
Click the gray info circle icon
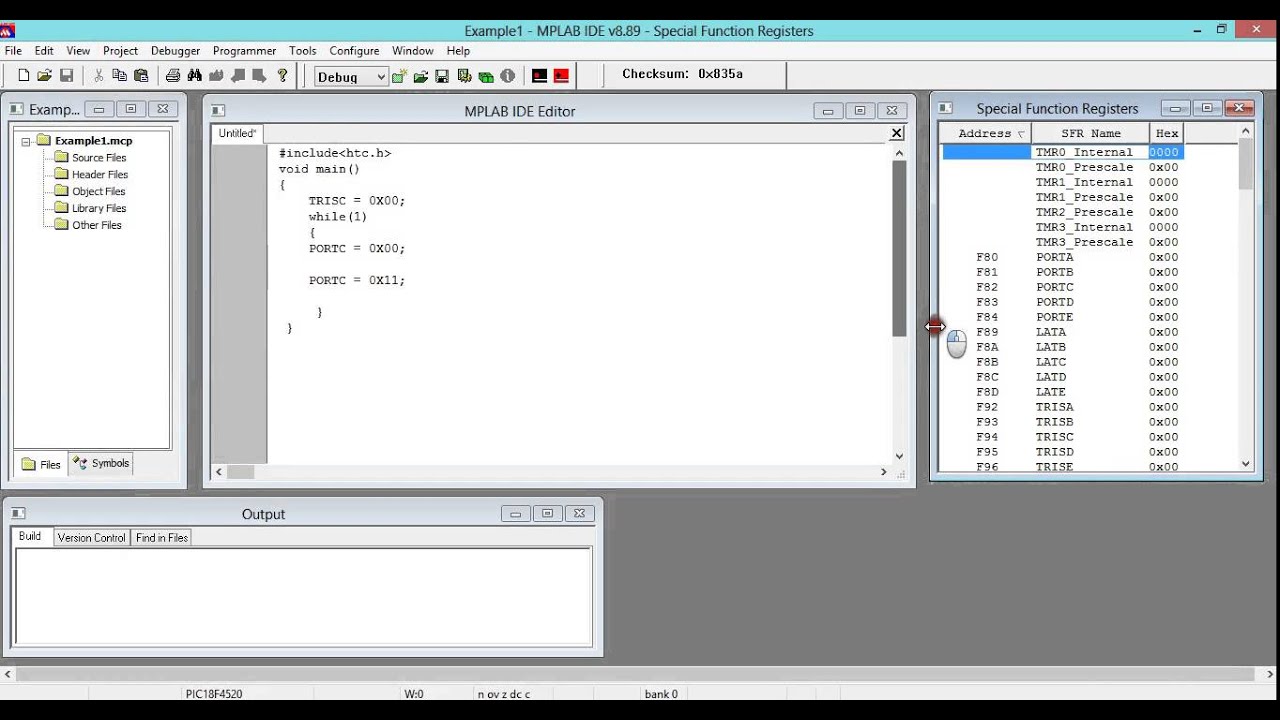click(507, 76)
